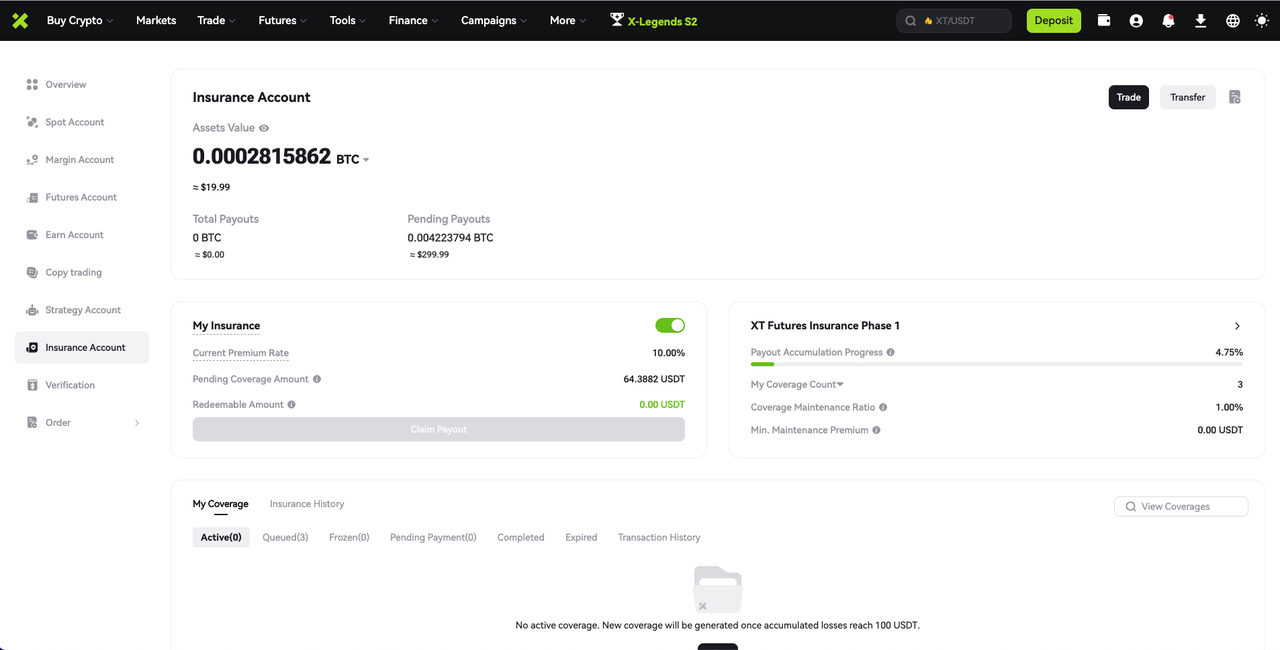
Task: Click the Payout Accumulation progress bar
Action: click(997, 364)
